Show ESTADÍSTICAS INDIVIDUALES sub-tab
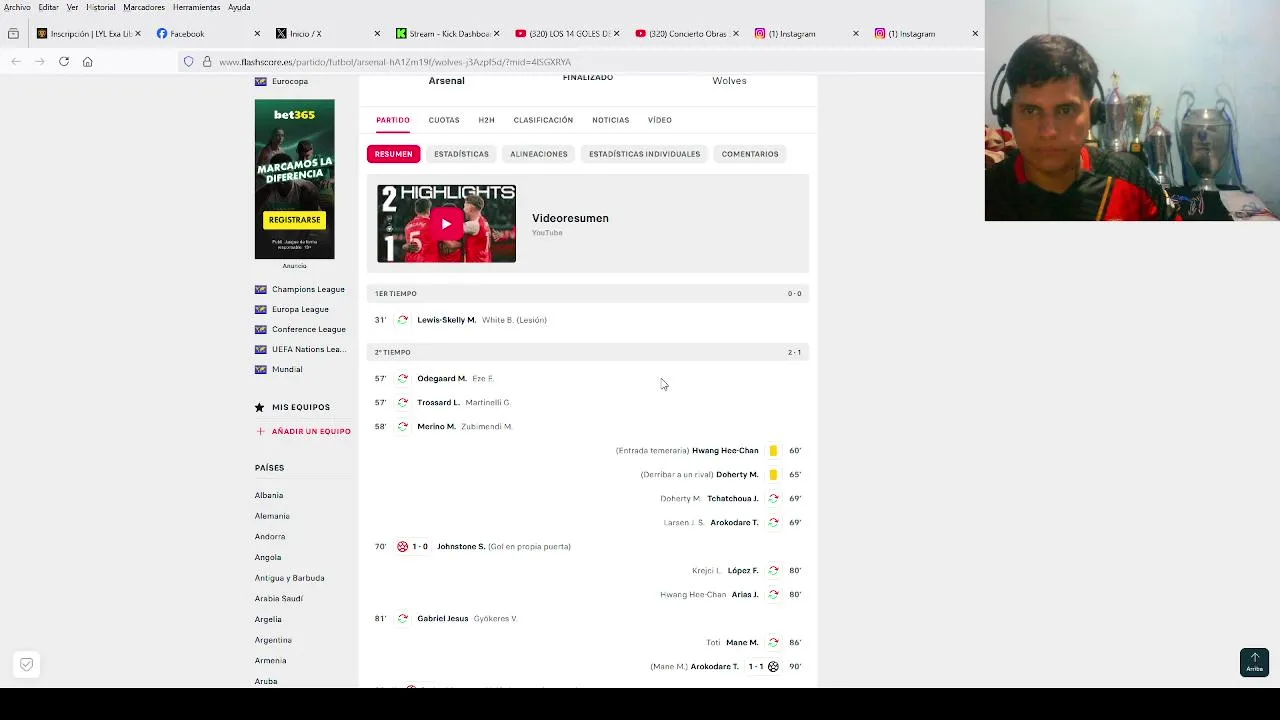Image resolution: width=1280 pixels, height=720 pixels. click(x=644, y=154)
